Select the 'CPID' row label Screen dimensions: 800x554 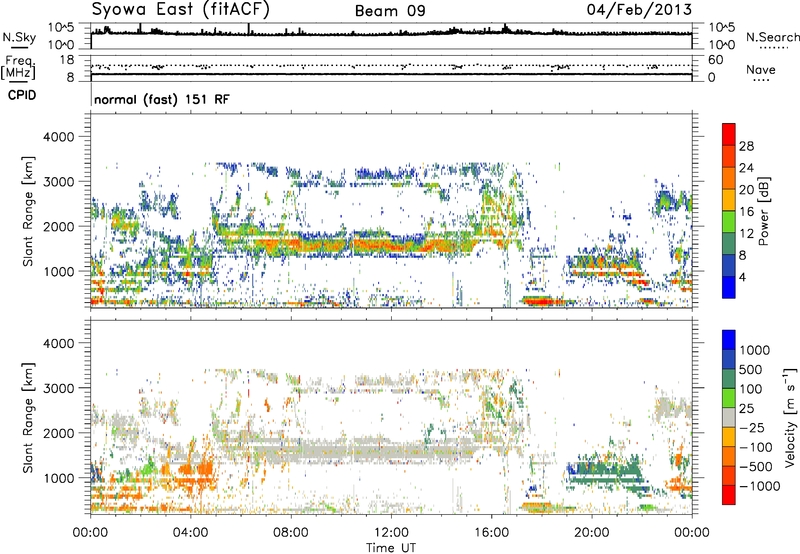(22, 95)
